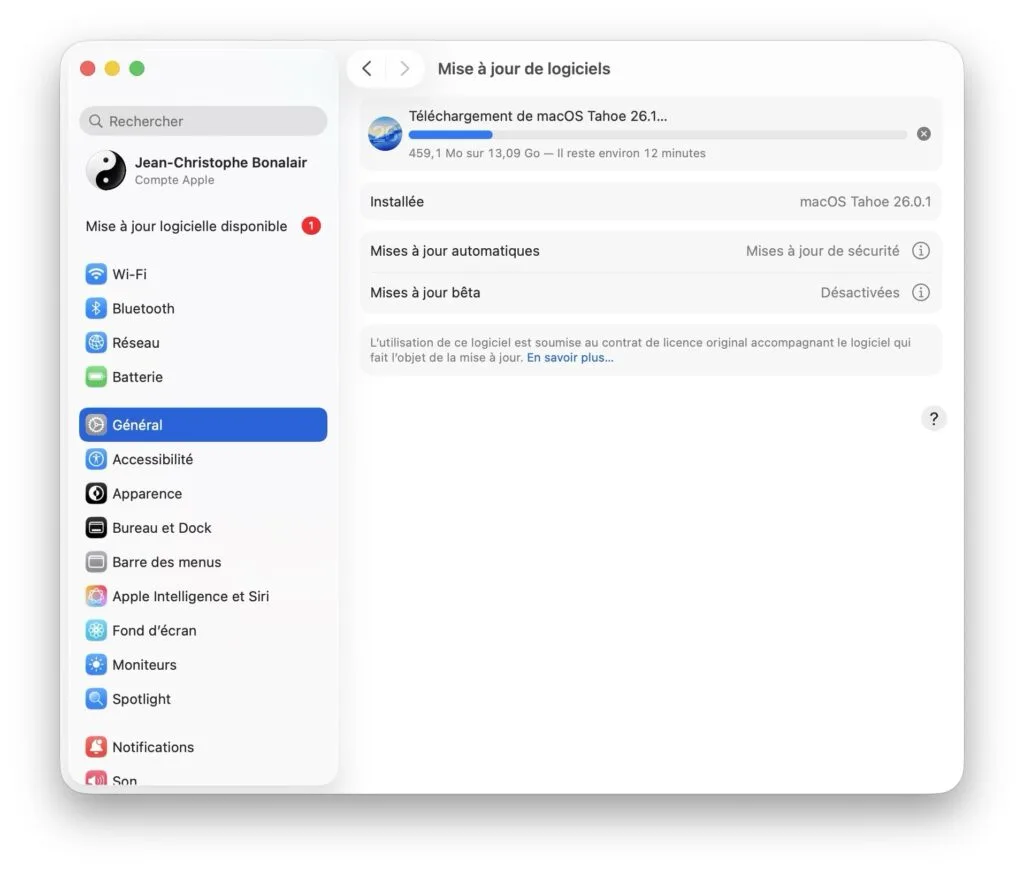Open Accessibilité settings
The height and width of the screenshot is (873, 1024).
(96, 459)
